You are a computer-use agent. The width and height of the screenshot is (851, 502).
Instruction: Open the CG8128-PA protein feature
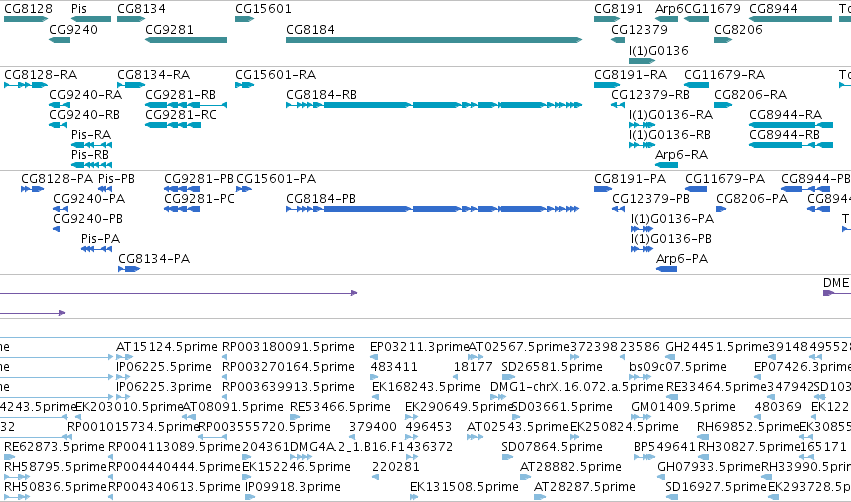(33, 189)
